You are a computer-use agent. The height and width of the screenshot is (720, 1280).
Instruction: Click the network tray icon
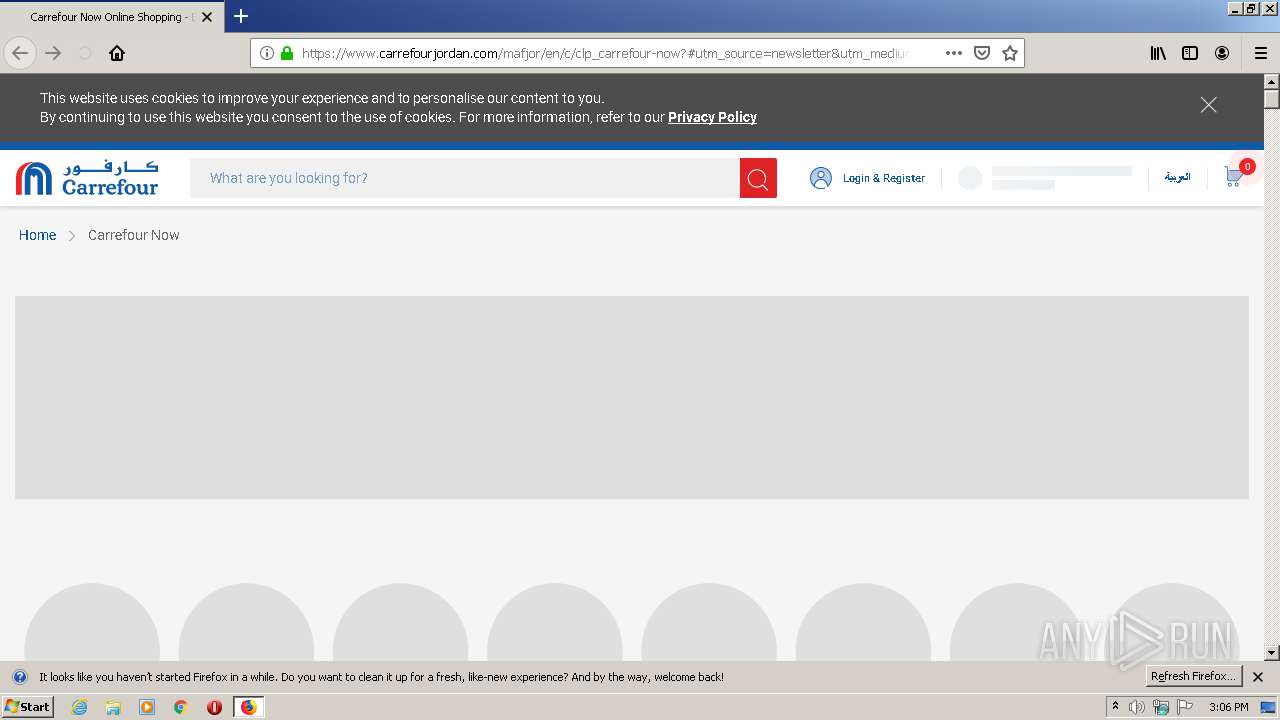pyautogui.click(x=1161, y=707)
